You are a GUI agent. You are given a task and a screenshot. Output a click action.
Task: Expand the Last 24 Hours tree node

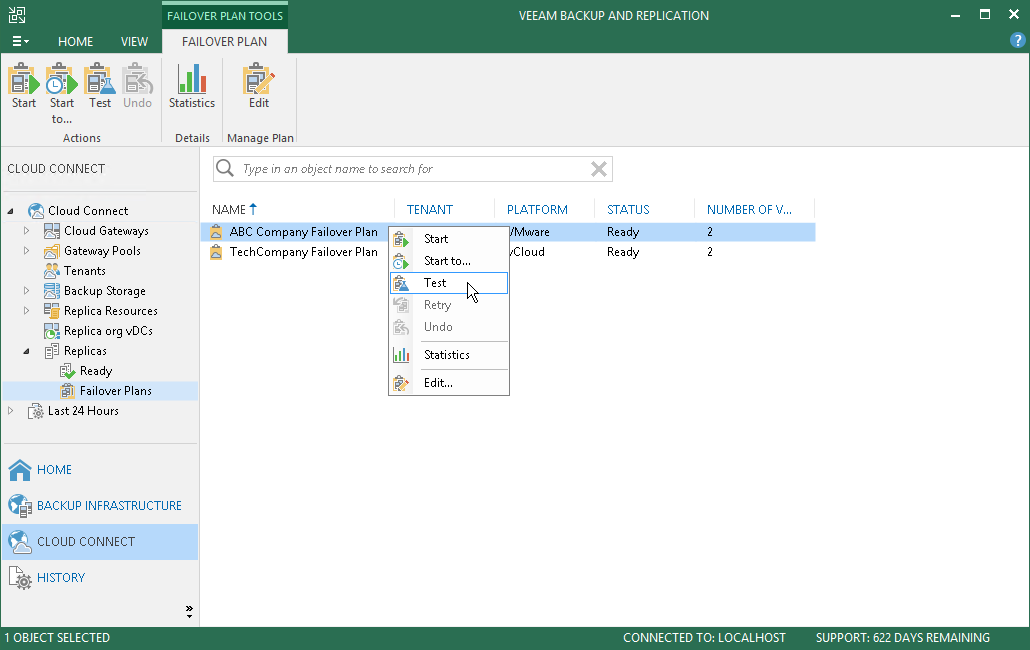click(11, 410)
